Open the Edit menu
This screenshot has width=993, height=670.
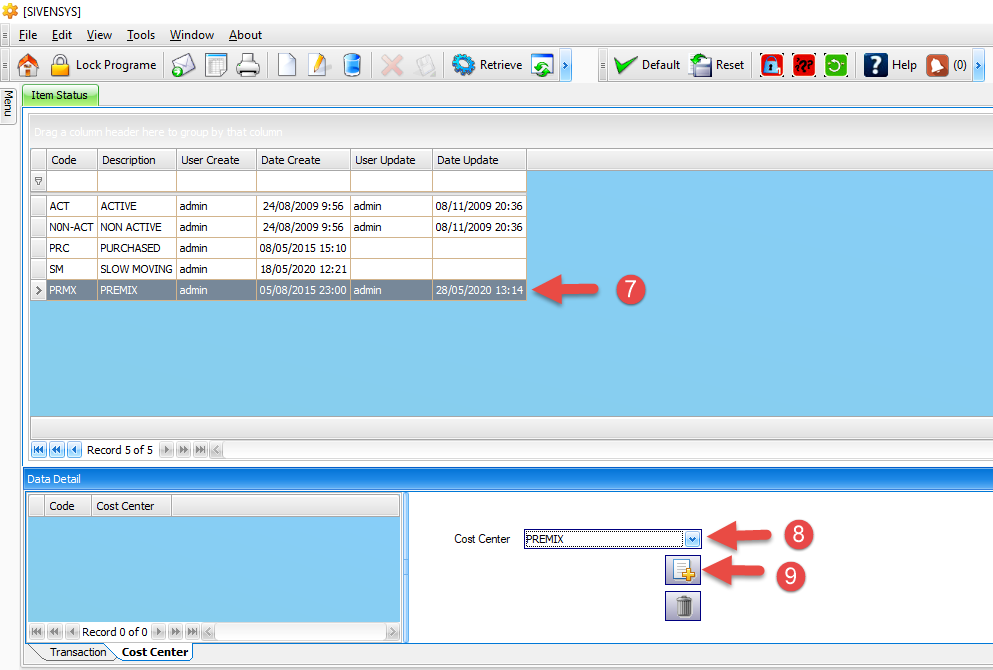pyautogui.click(x=61, y=35)
